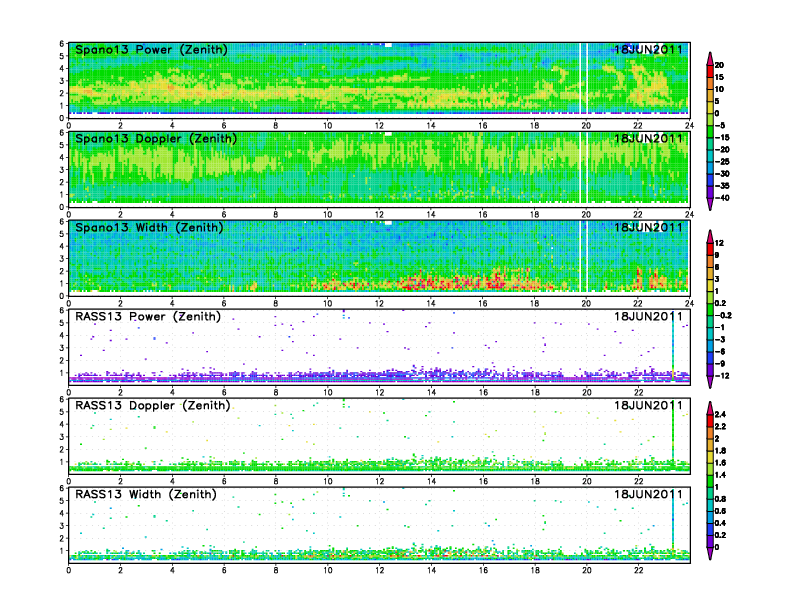This screenshot has height=612, width=792.
Task: Click the '-0.2' label on the middle colorbar
Action: pos(723,315)
